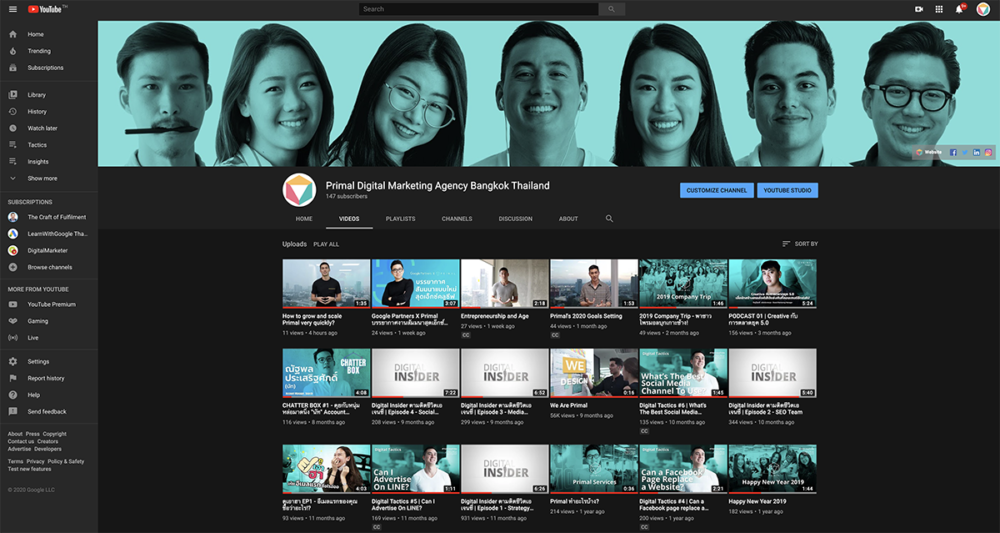
Task: Open 'Entrepreneurship and Age' video thumbnail
Action: coord(504,284)
